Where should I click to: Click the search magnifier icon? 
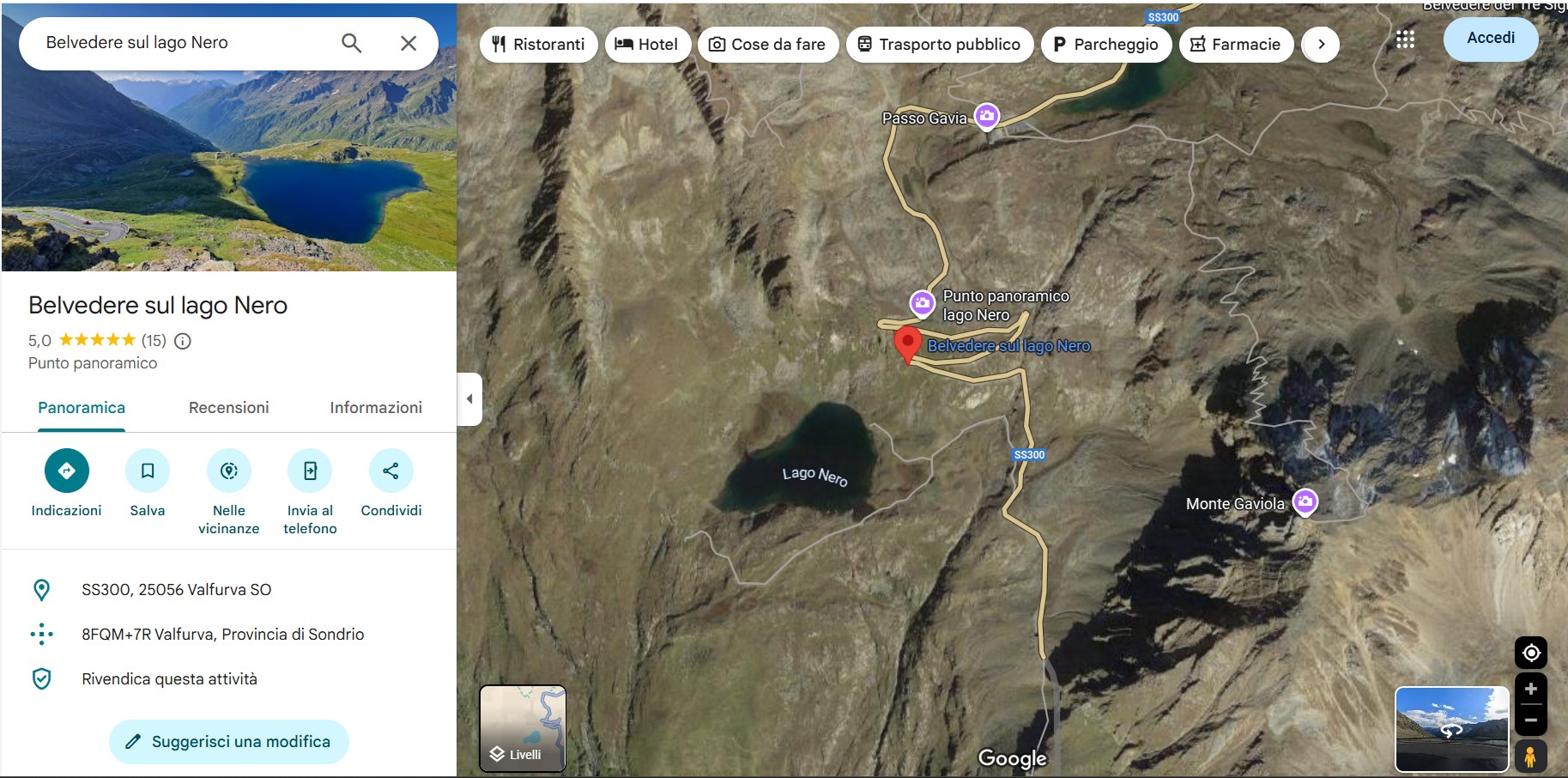pos(351,43)
